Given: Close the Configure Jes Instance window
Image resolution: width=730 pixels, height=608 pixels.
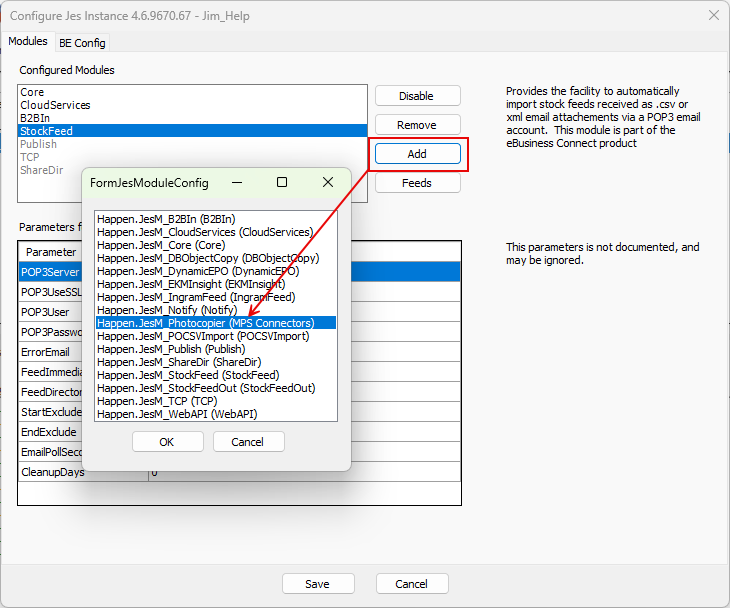Looking at the screenshot, I should click(713, 15).
